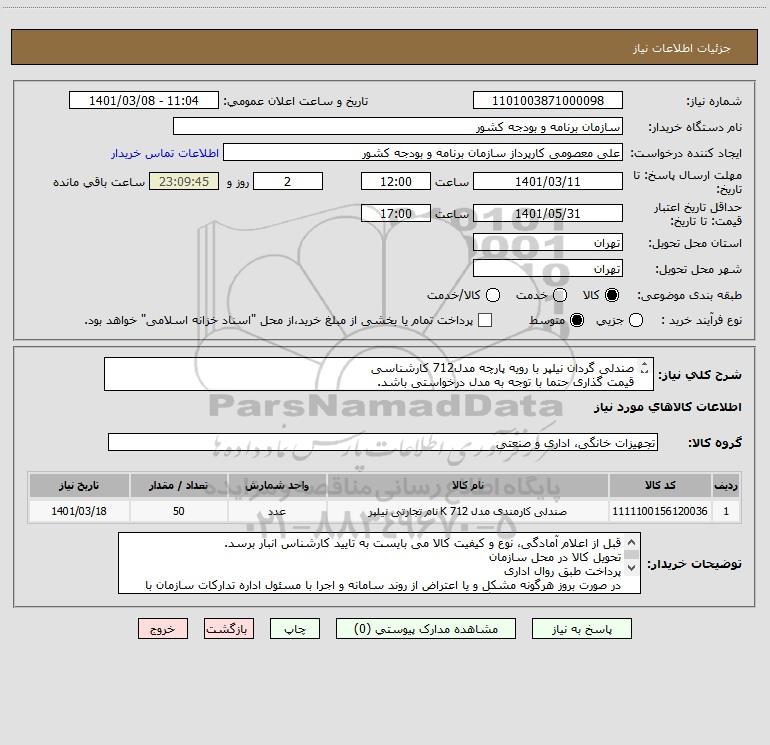Select the کالا radio button
Viewport: 770px width, 745px height.
click(612, 295)
